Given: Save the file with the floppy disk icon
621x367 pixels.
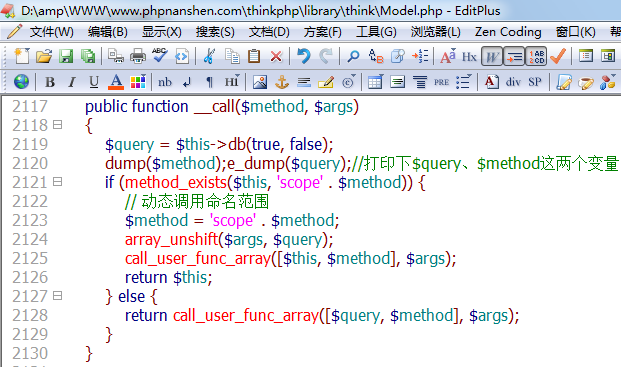Looking at the screenshot, I should click(66, 56).
